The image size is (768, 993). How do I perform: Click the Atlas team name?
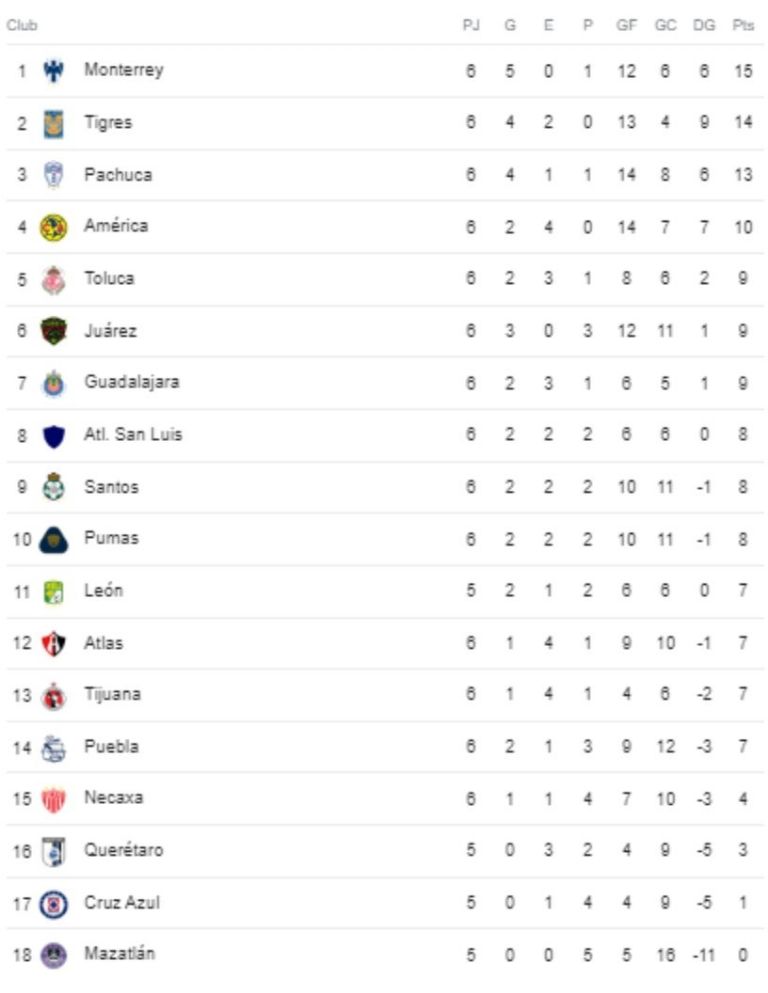[x=103, y=643]
